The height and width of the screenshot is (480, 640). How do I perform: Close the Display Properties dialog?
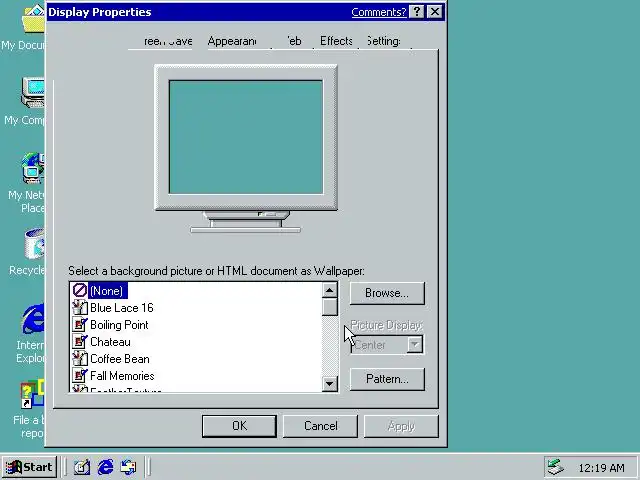[x=435, y=12]
